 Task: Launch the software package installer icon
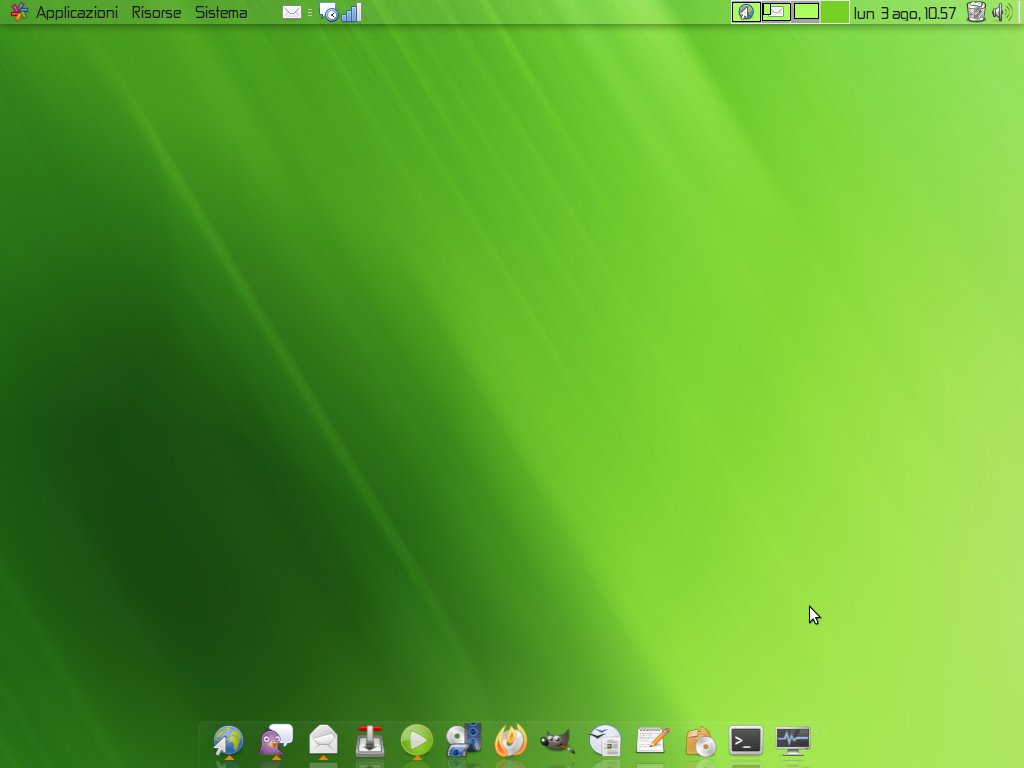[699, 741]
